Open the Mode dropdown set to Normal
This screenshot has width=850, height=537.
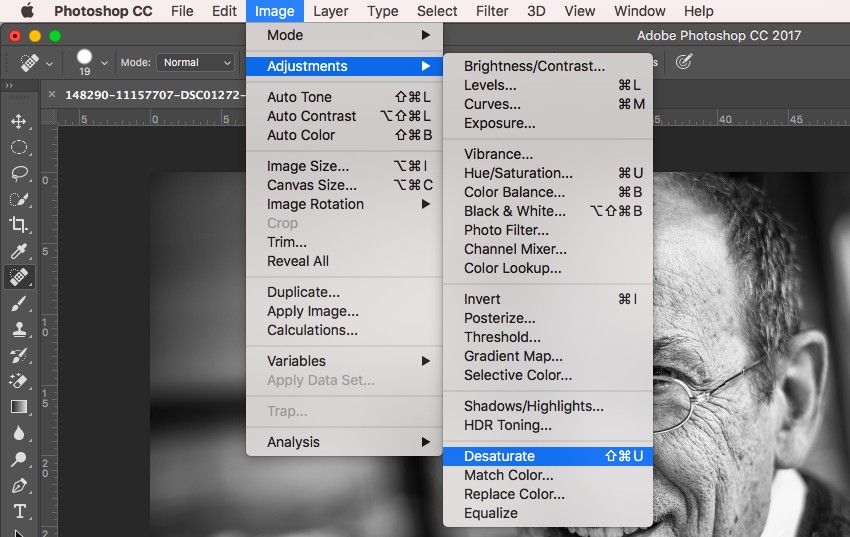click(196, 62)
